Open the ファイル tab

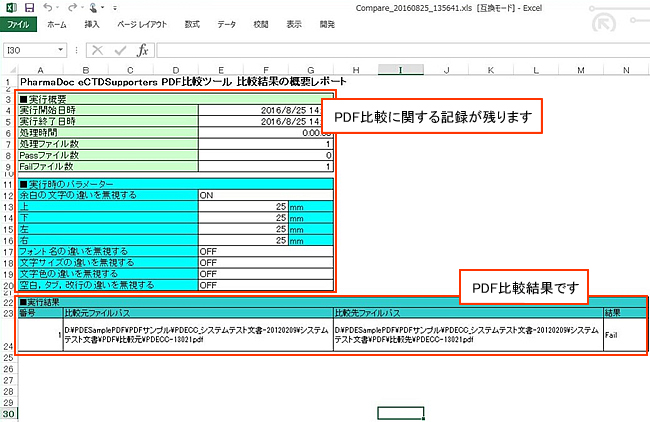(19, 23)
